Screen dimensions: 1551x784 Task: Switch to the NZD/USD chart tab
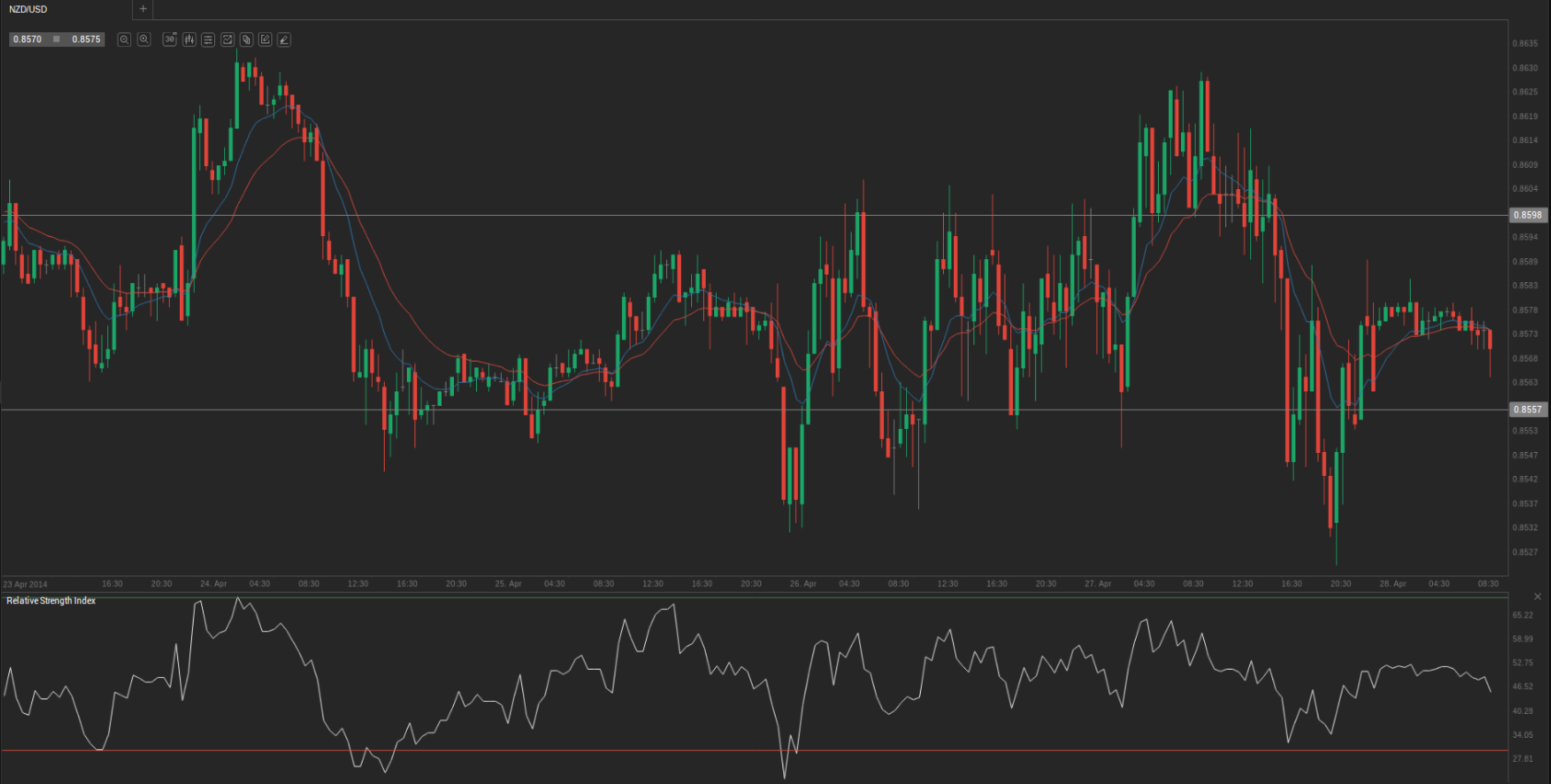point(29,9)
